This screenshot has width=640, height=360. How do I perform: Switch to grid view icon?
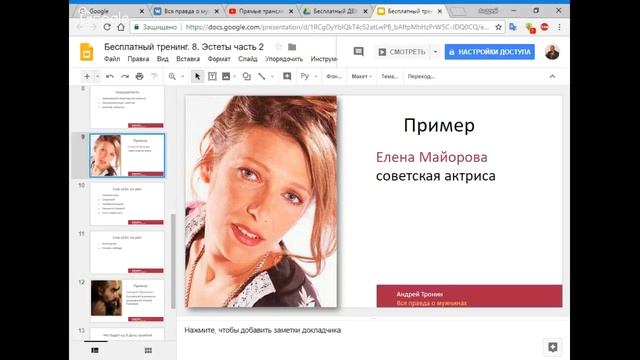148,350
